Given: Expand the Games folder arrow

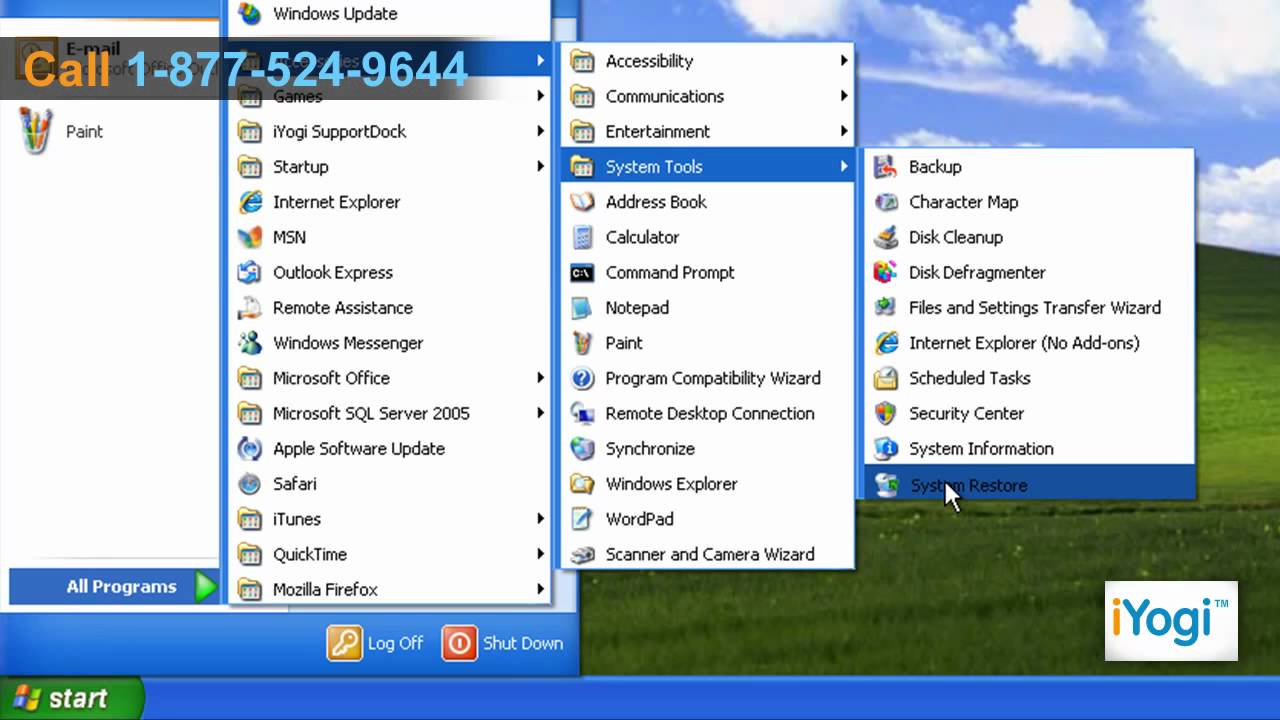Looking at the screenshot, I should pos(540,96).
